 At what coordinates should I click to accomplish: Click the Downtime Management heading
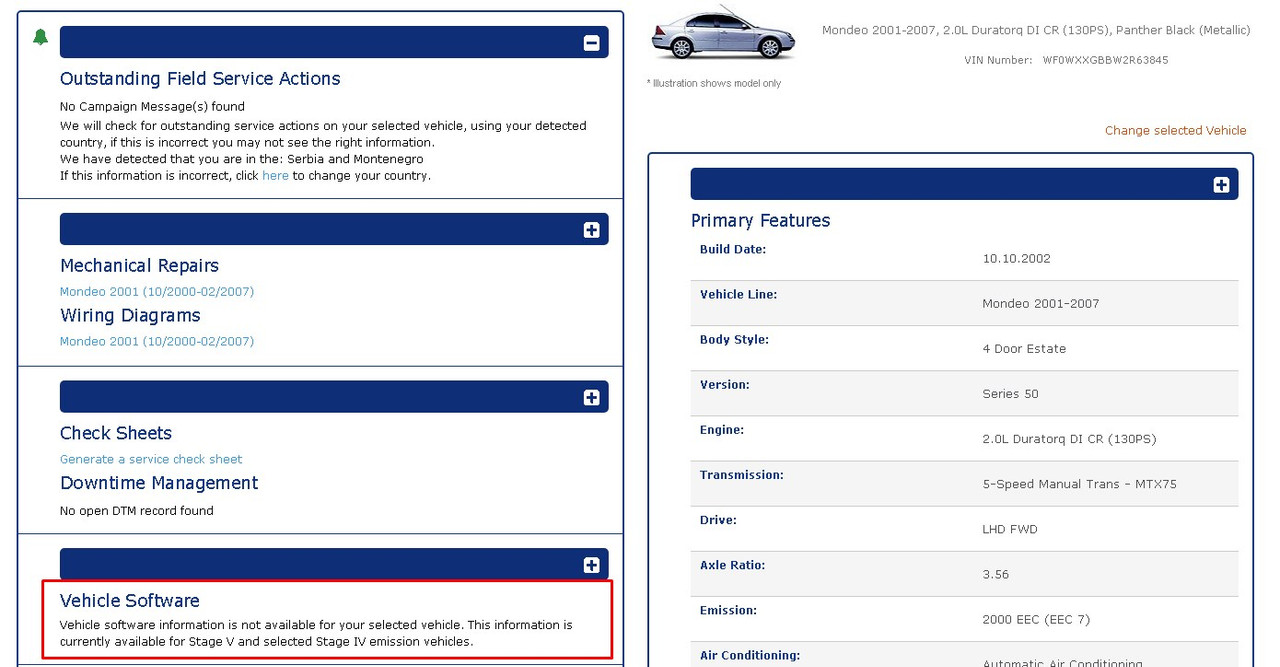pos(159,483)
